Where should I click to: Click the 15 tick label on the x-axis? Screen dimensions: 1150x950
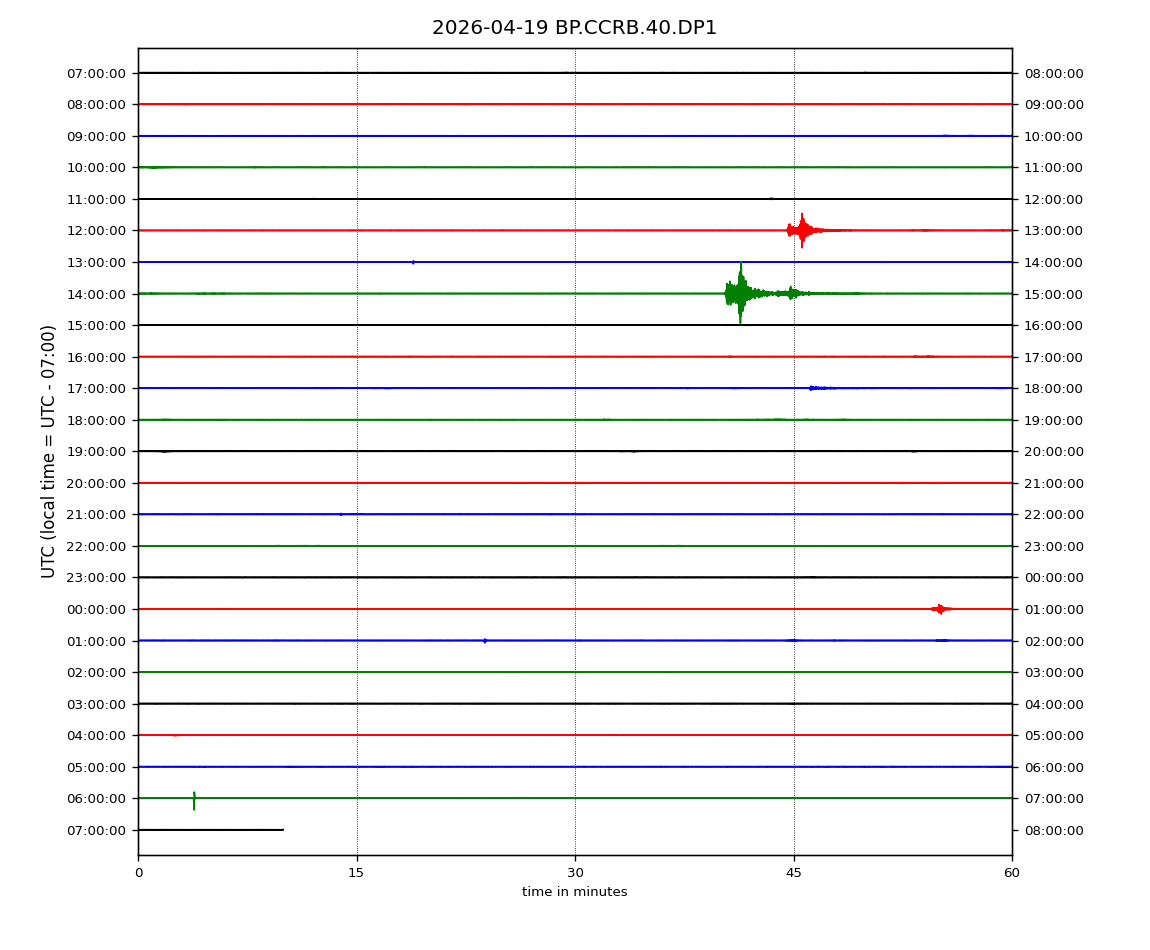click(356, 873)
